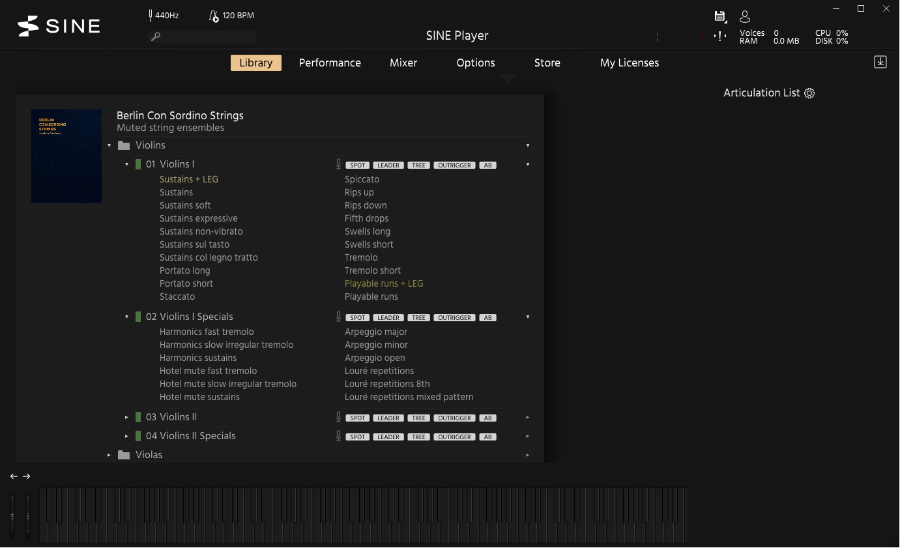Expand the 03 Violins II instrument
Image resolution: width=900 pixels, height=548 pixels.
tap(127, 417)
